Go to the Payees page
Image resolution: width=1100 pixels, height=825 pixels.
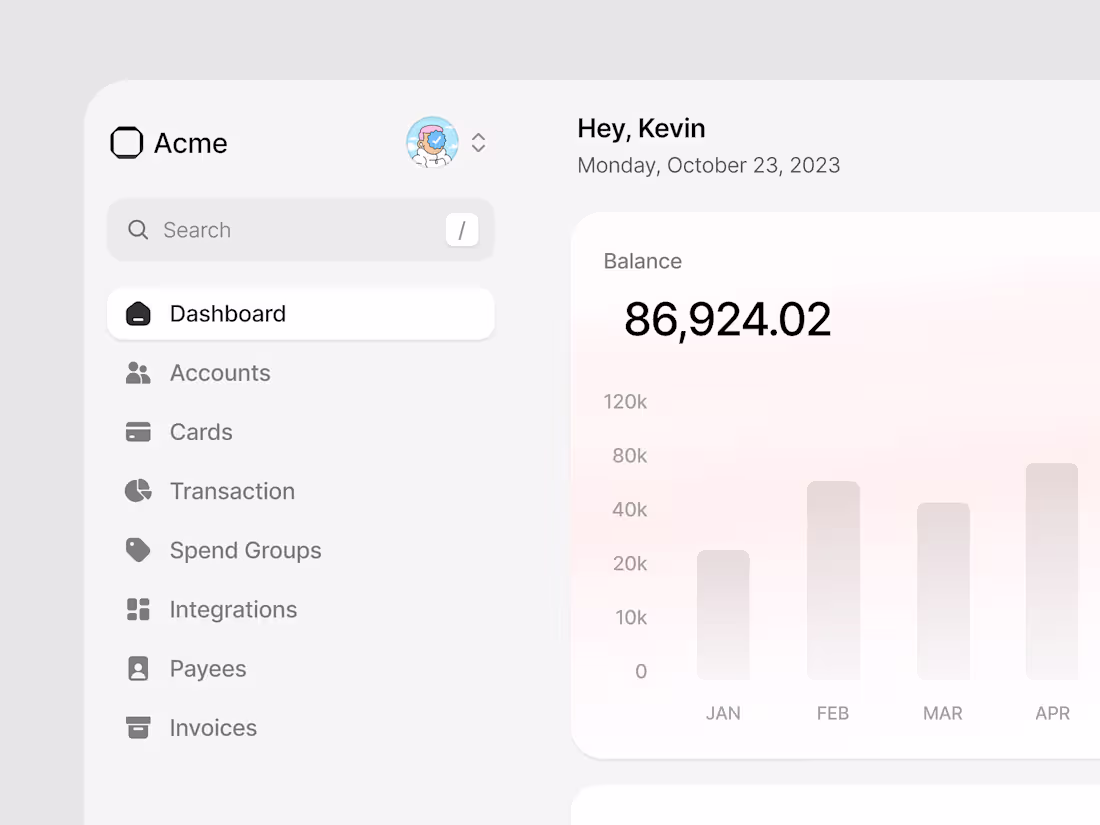tap(208, 668)
